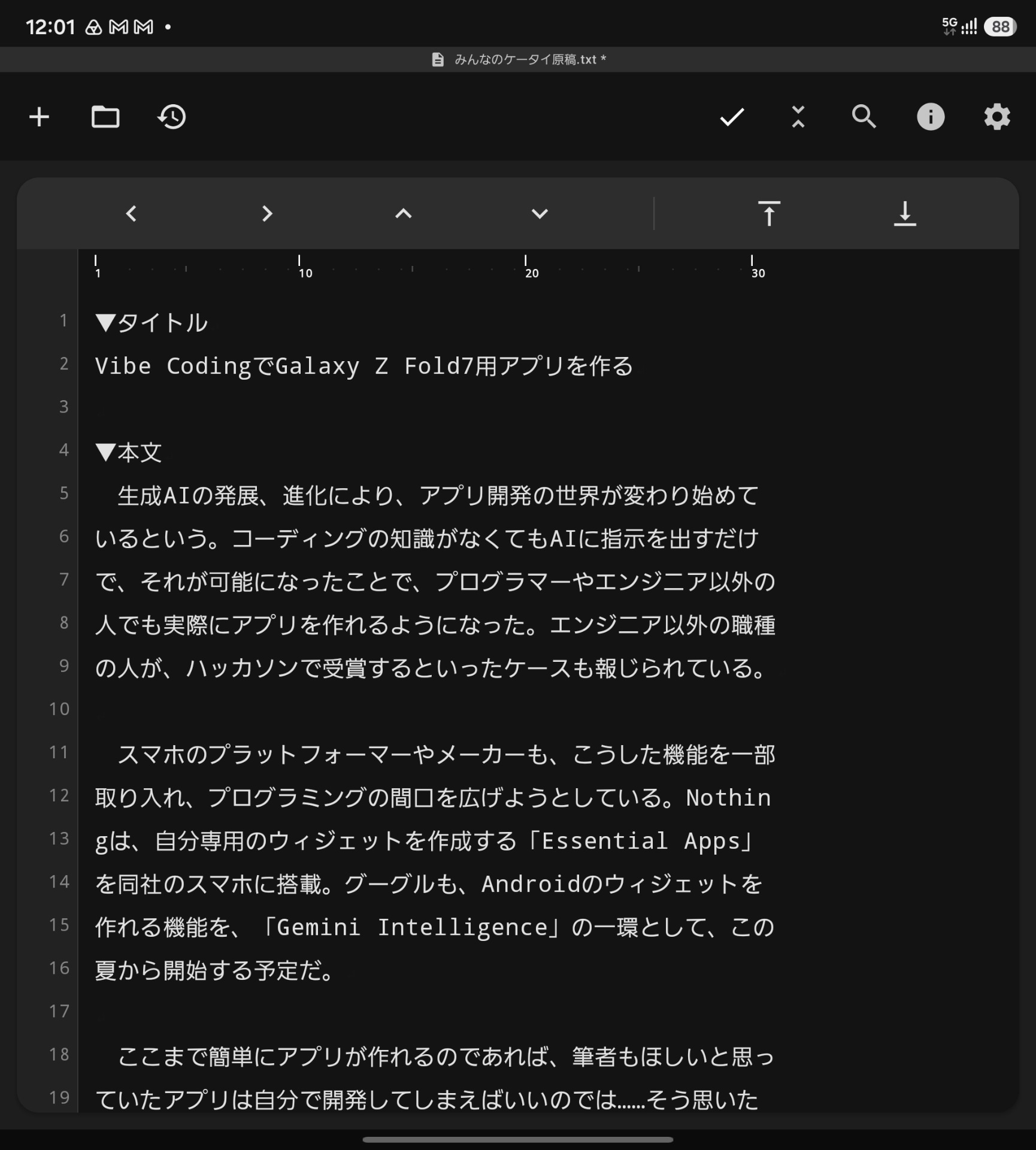Screen dimensions: 1036x1150
Task: Tap the text そう思いた on line 19
Action: pyautogui.click(x=702, y=1100)
